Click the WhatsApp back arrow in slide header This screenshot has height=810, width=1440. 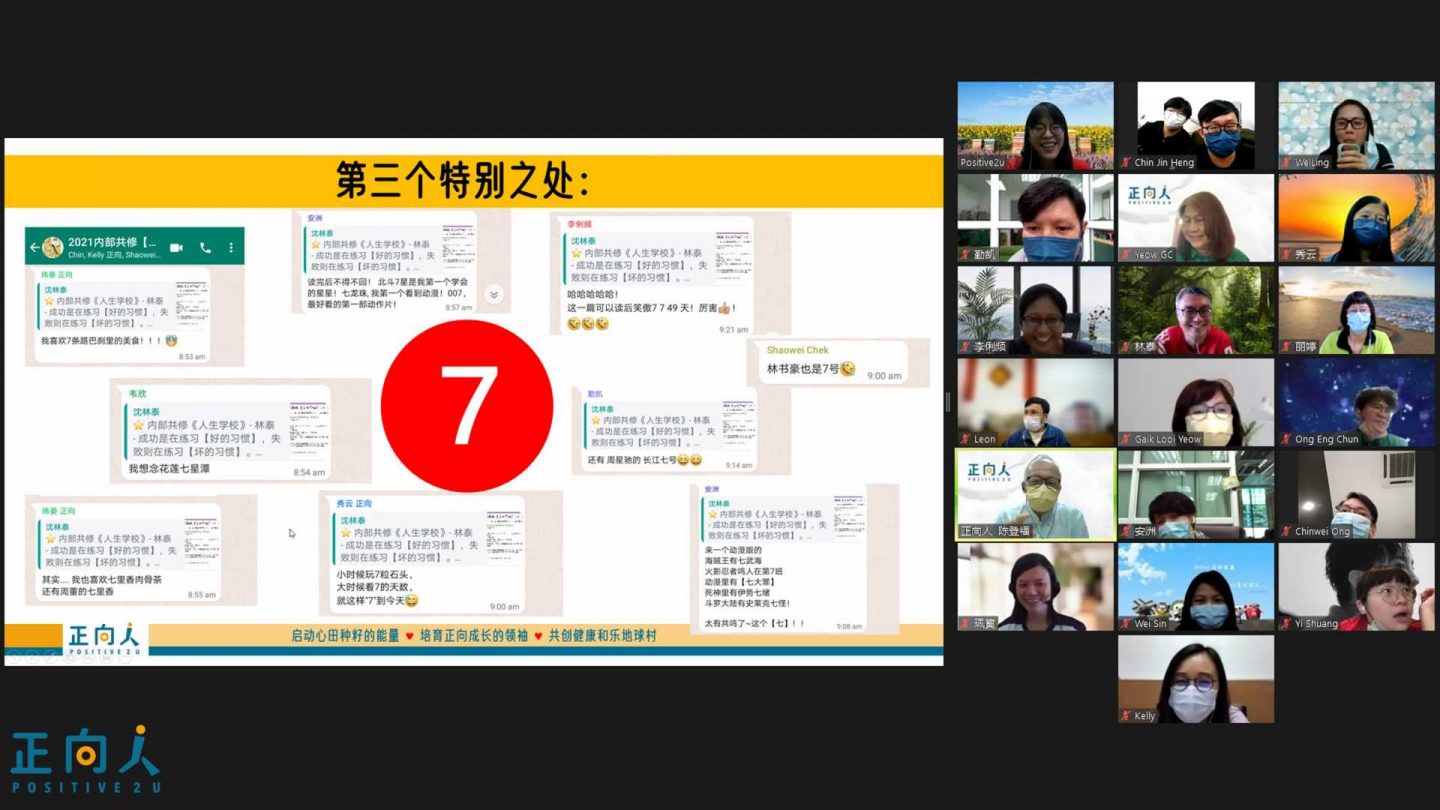point(35,247)
